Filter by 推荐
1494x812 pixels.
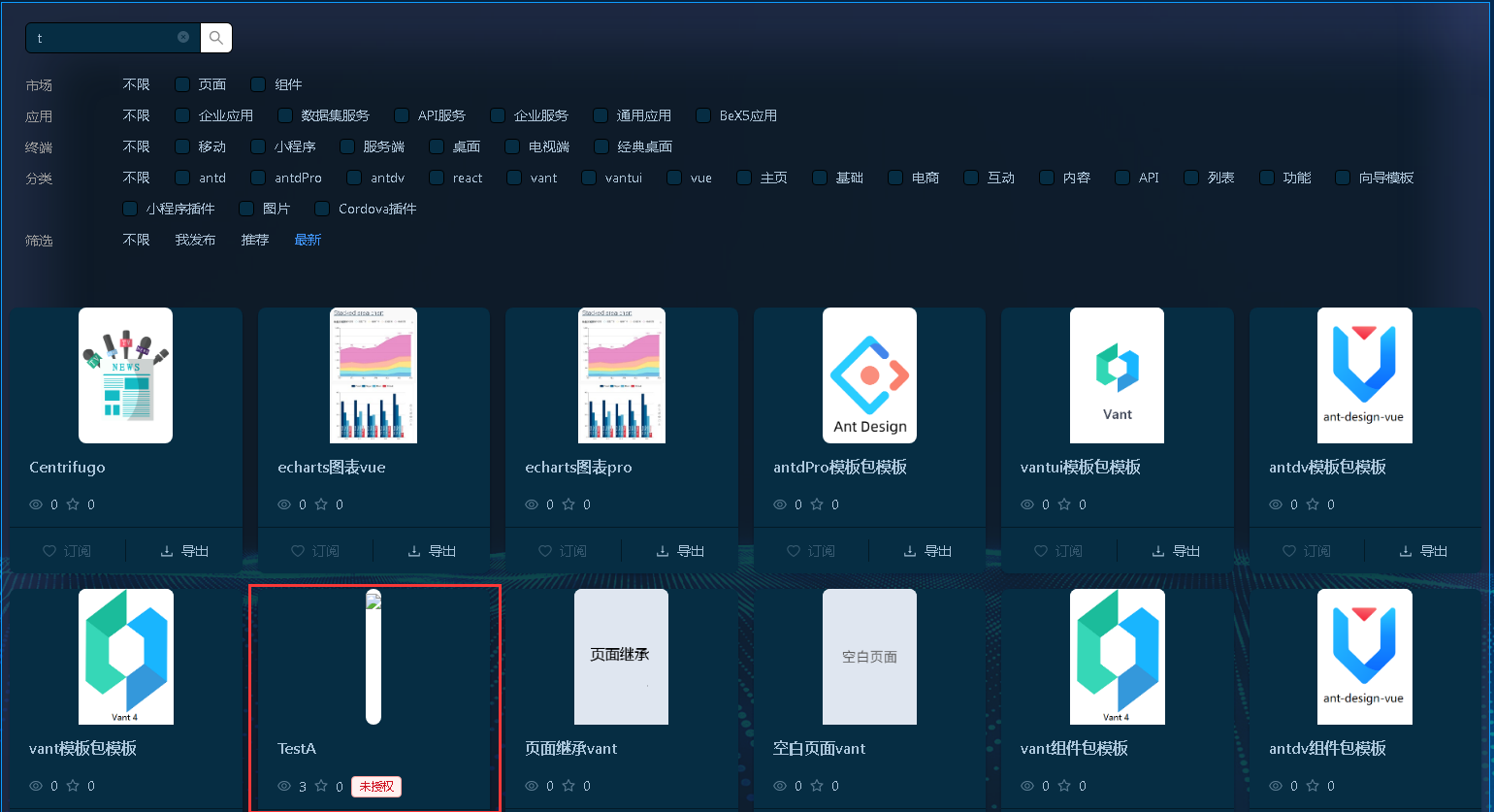[255, 240]
